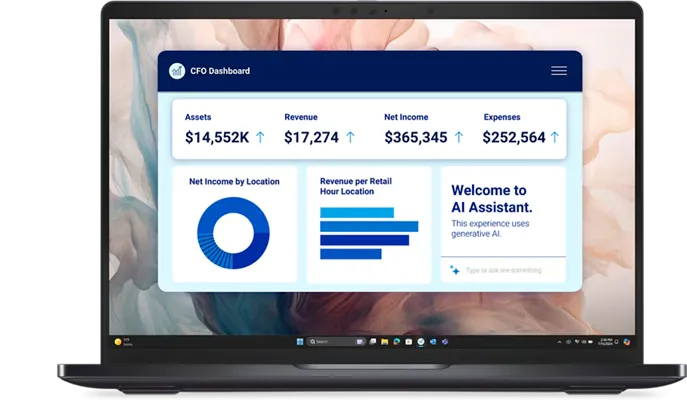687x402 pixels.
Task: Open File Explorer from the taskbar
Action: pyautogui.click(x=385, y=342)
